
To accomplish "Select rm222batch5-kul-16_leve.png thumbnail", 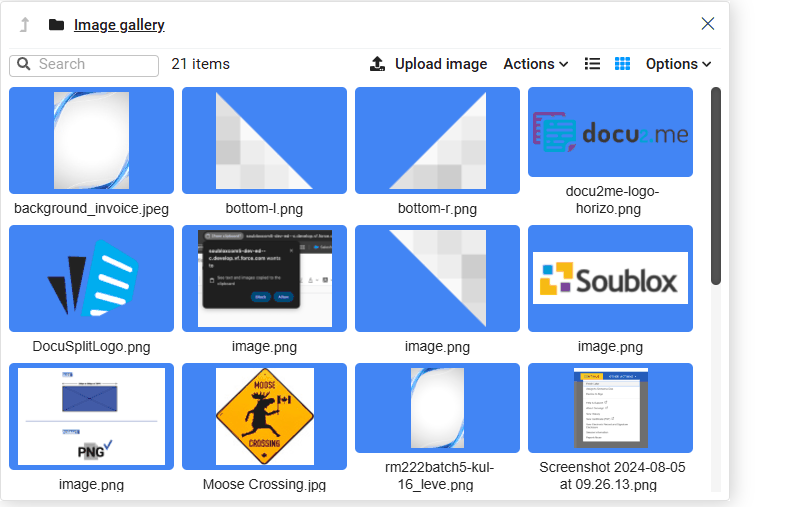I will point(437,408).
